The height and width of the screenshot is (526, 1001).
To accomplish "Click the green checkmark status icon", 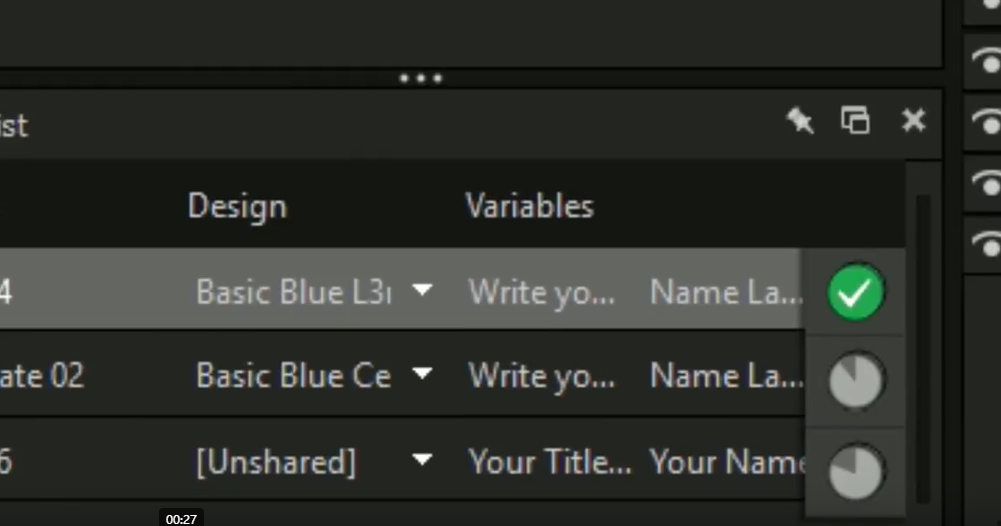I will point(856,292).
